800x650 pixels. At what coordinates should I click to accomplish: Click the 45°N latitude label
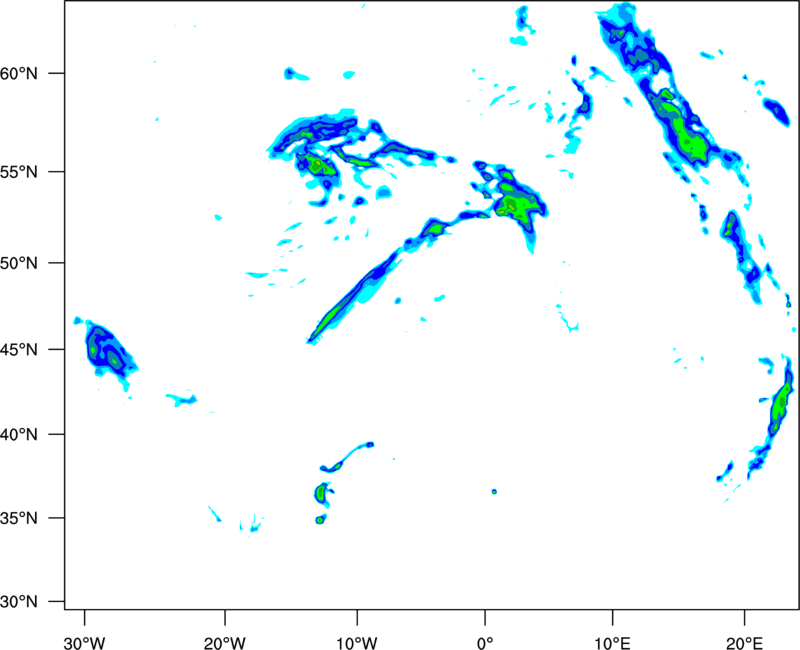point(19,349)
